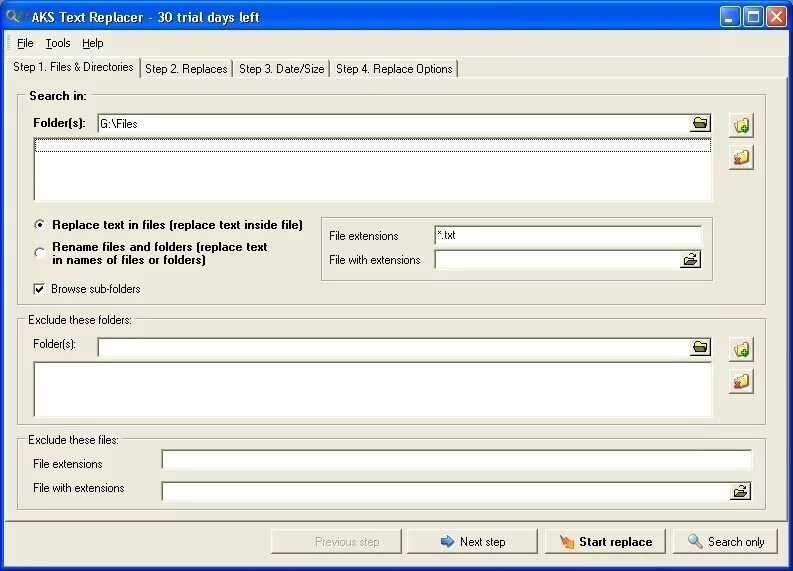This screenshot has width=793, height=571.
Task: Switch to Step 1. Files & Directories tab
Action: (73, 67)
